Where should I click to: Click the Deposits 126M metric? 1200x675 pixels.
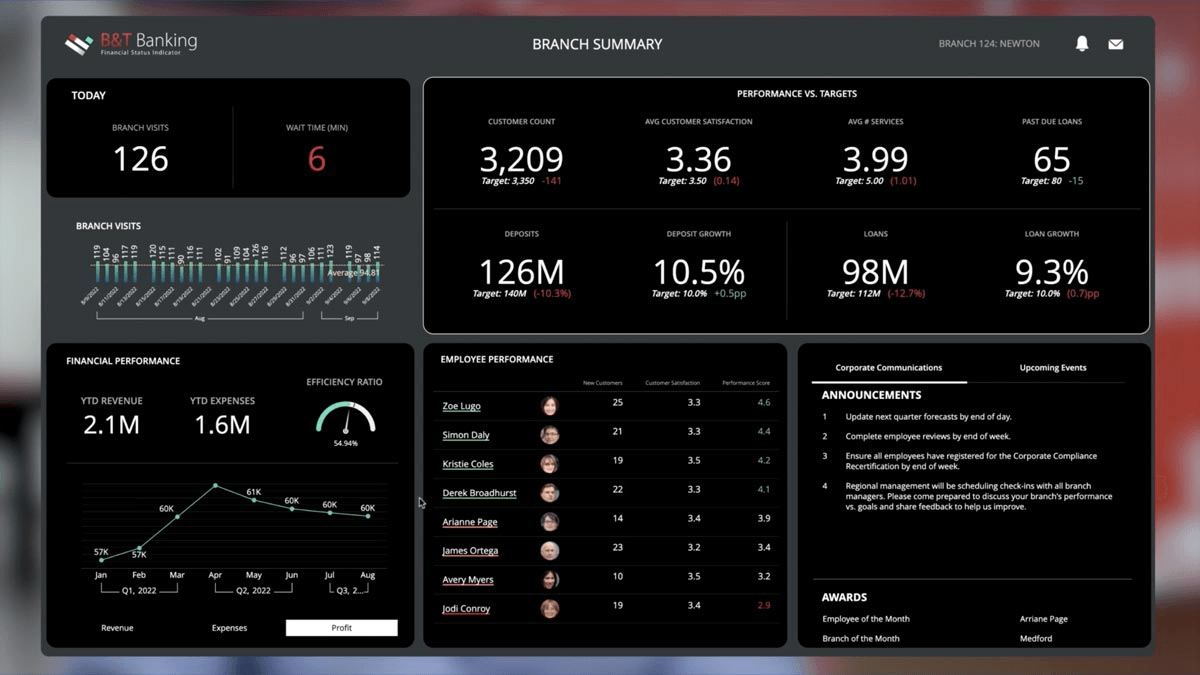pyautogui.click(x=521, y=270)
